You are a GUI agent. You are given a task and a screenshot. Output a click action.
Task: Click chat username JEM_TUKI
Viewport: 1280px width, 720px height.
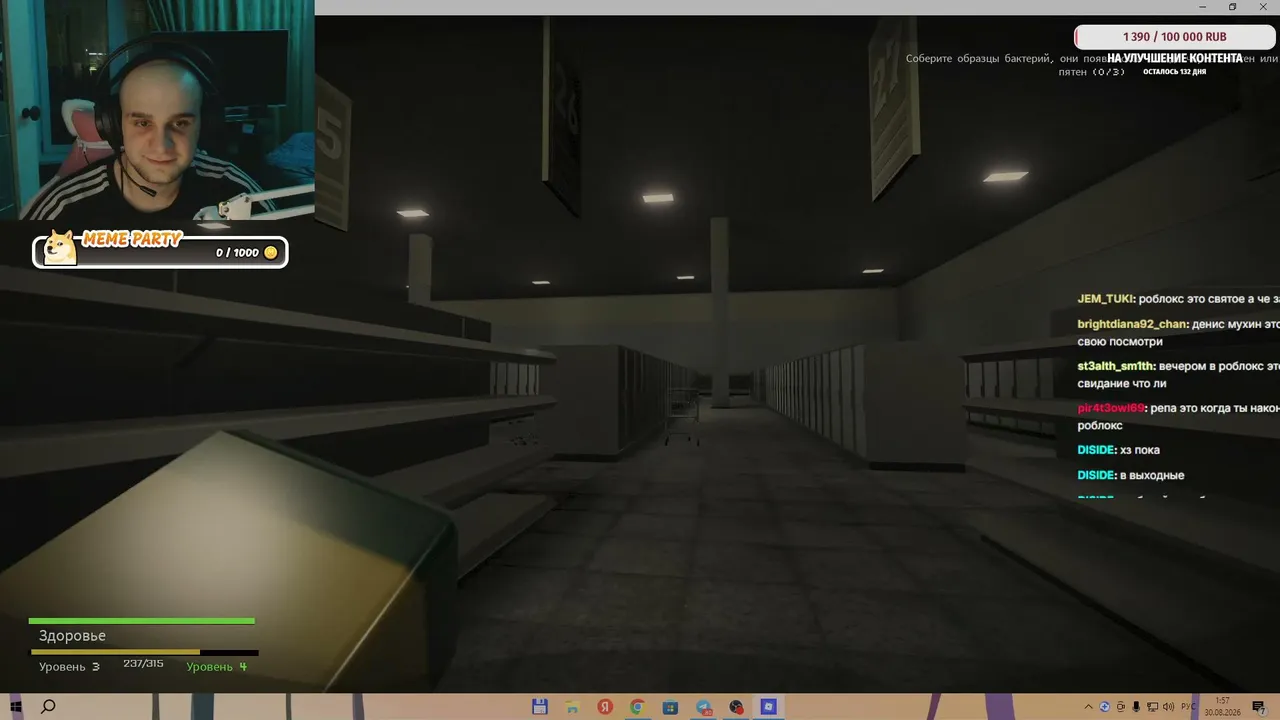point(1105,299)
